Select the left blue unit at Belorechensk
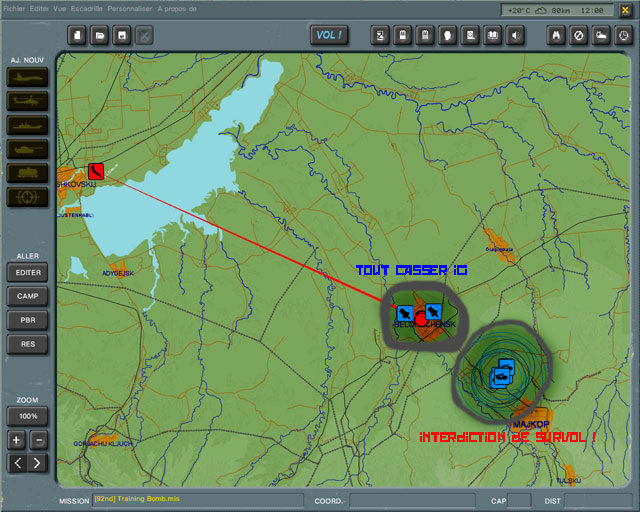This screenshot has width=640, height=512. (404, 314)
